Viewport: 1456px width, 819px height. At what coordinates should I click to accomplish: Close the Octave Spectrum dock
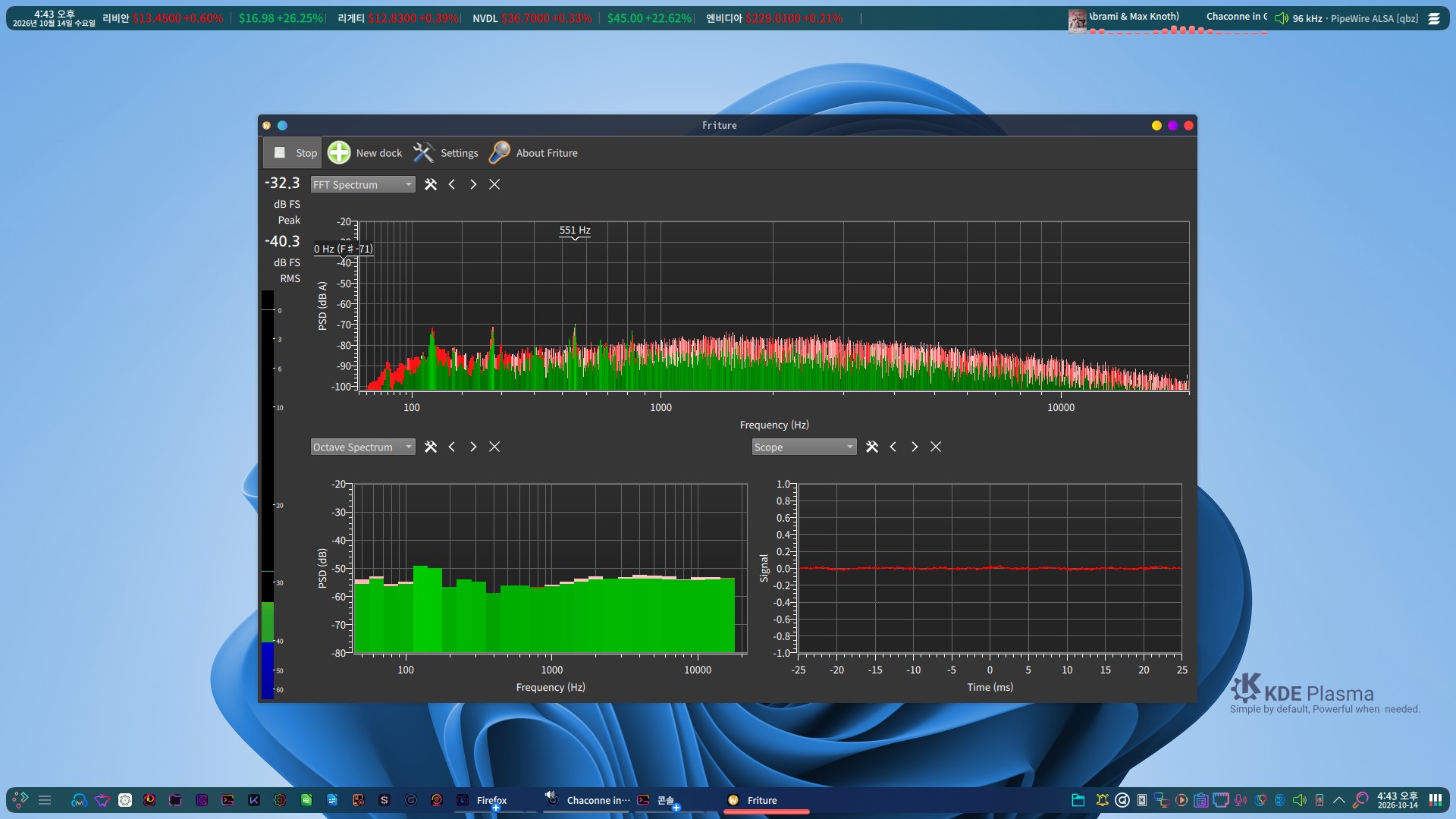coord(494,447)
